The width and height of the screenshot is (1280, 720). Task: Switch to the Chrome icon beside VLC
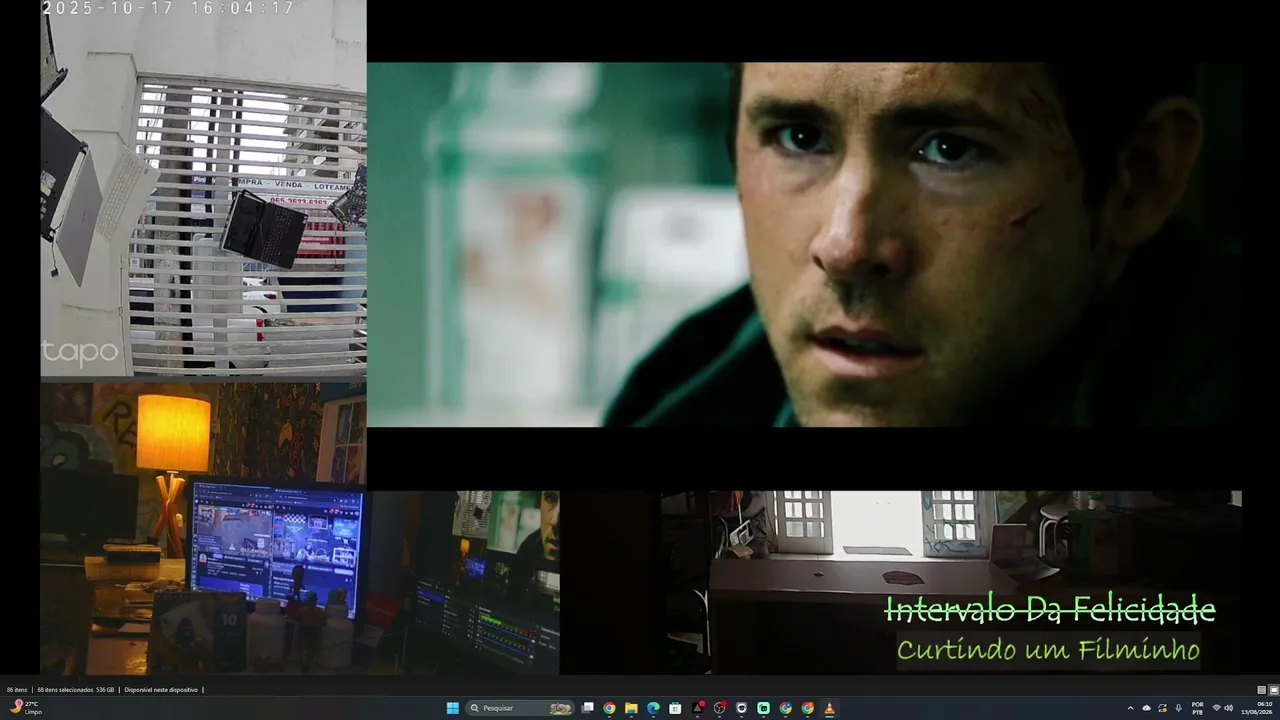tap(807, 708)
